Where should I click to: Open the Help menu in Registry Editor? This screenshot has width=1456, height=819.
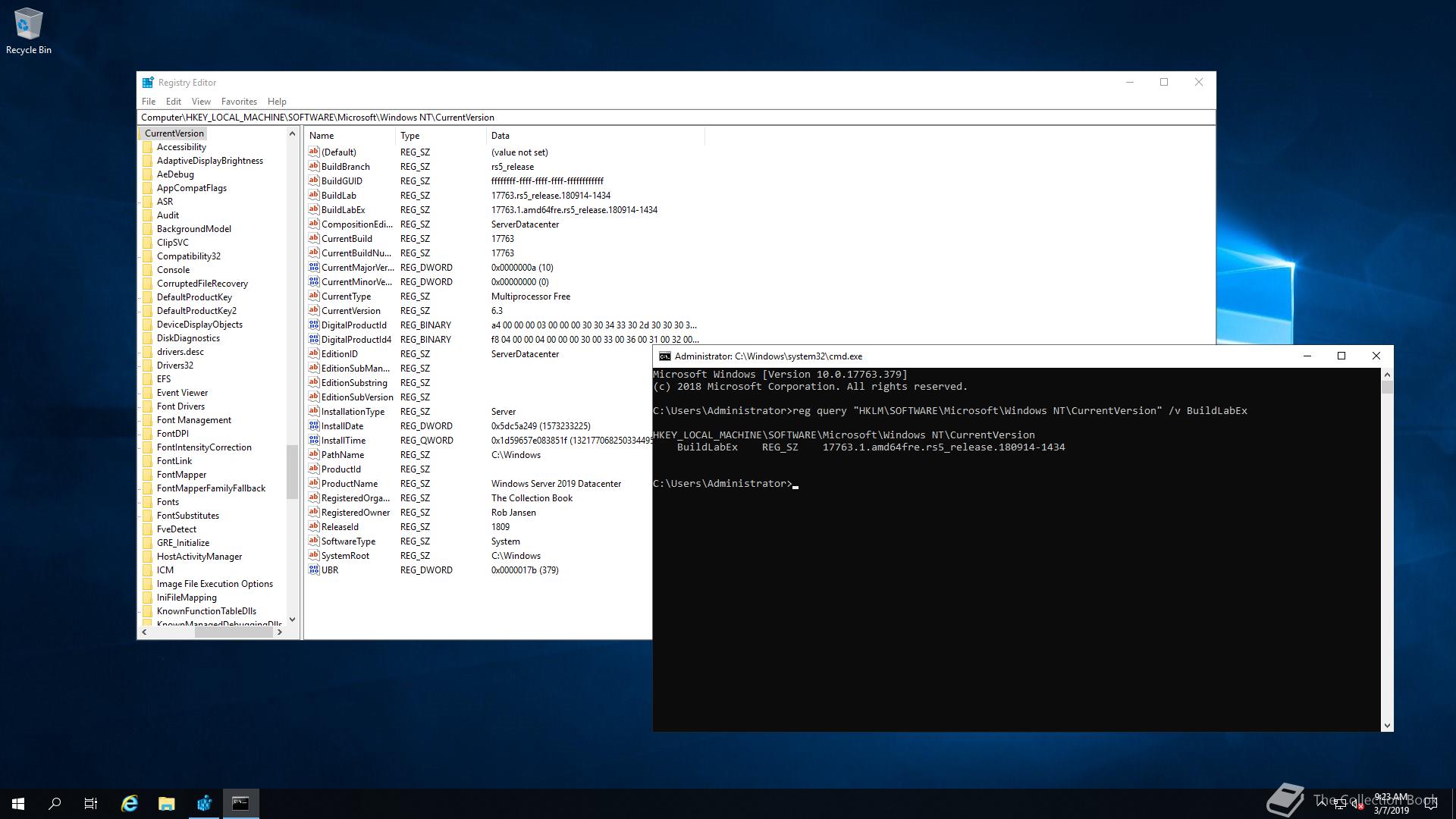click(277, 102)
